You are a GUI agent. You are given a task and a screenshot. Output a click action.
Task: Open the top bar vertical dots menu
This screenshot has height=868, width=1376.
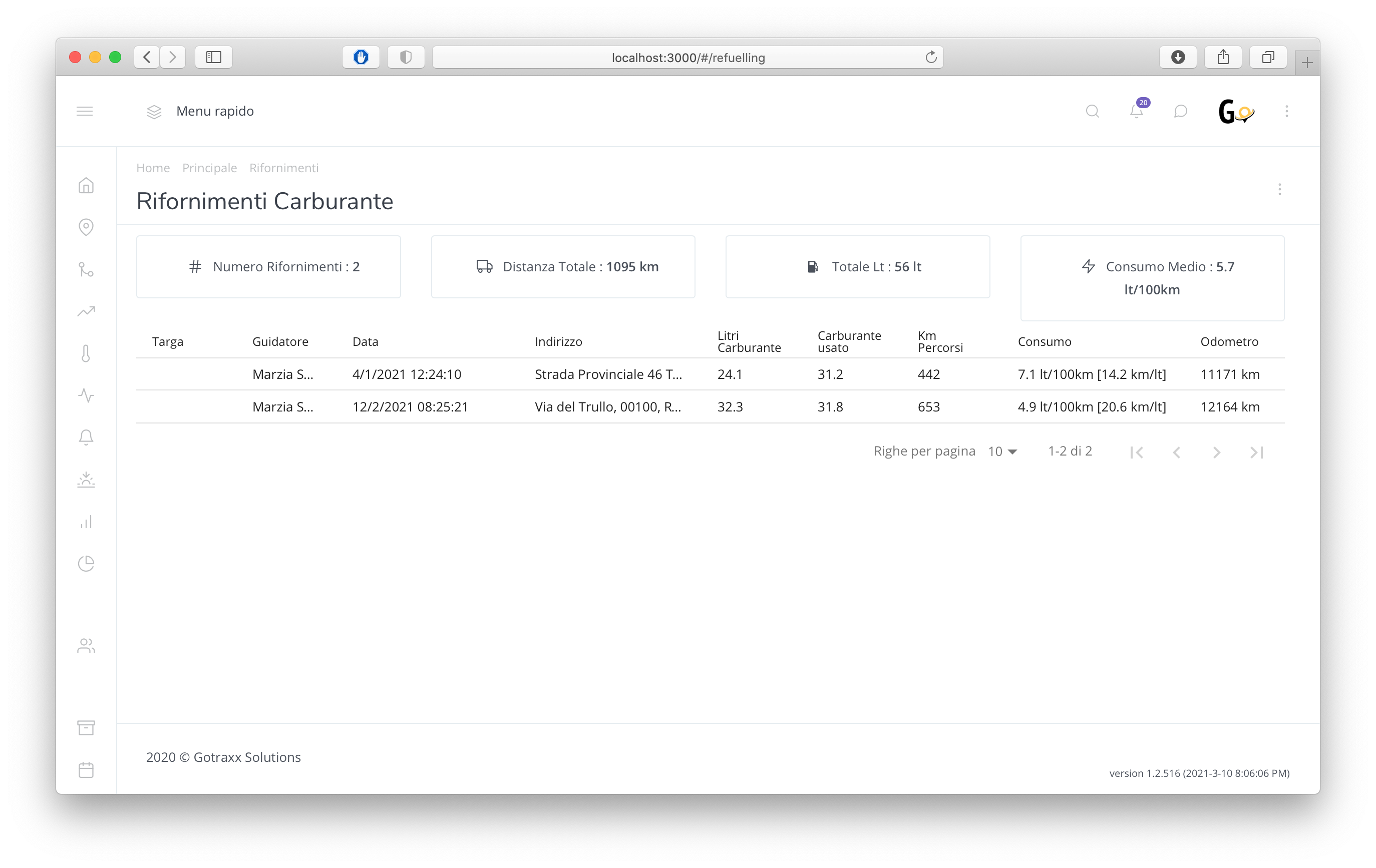1286,112
